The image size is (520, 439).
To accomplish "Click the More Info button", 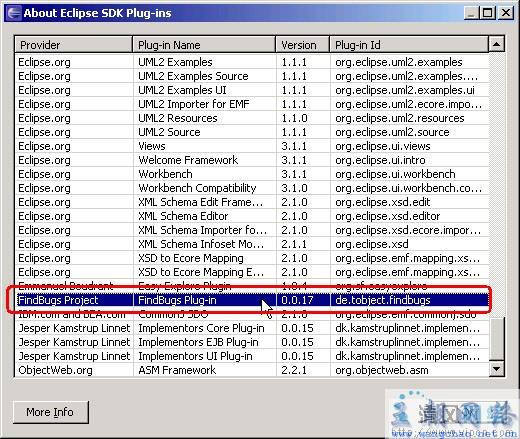I will point(51,412).
